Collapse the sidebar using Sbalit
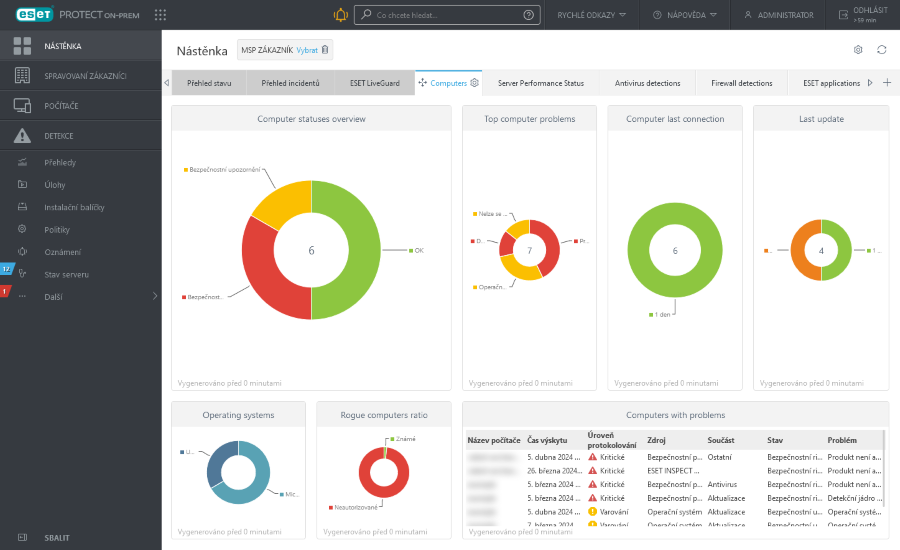 [57, 537]
